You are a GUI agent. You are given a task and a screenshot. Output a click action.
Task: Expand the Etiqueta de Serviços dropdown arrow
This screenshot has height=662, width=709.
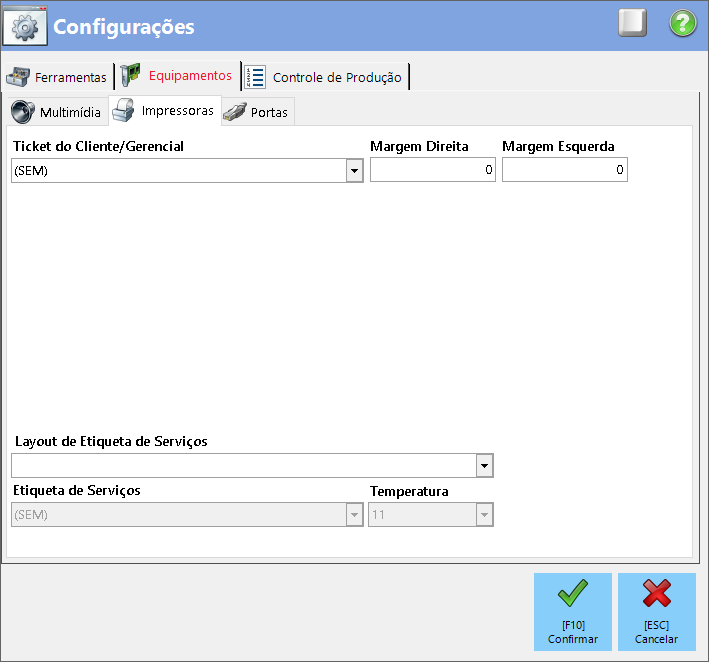(x=354, y=515)
